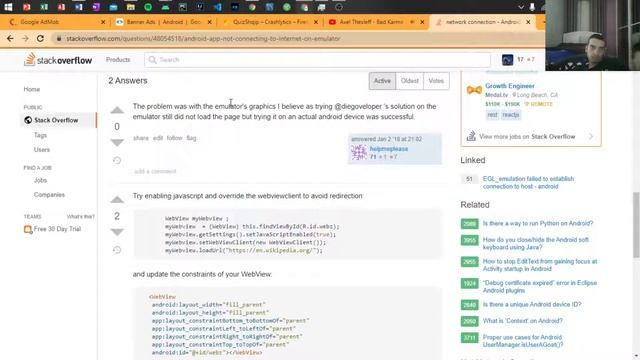This screenshot has width=640, height=360.
Task: Open the Windows Start menu
Action: pyautogui.click(x=8, y=7)
